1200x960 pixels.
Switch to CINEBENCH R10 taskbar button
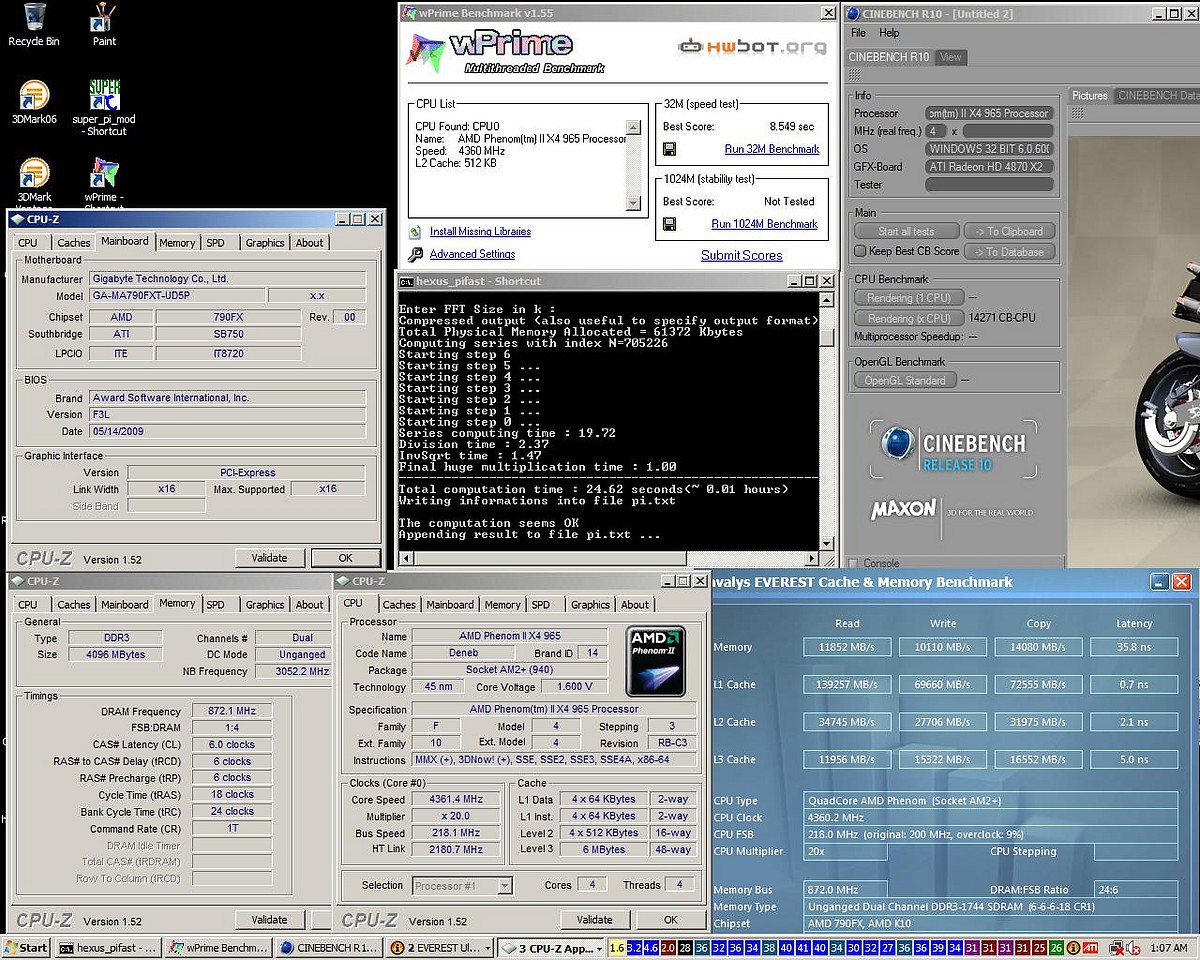(328, 947)
